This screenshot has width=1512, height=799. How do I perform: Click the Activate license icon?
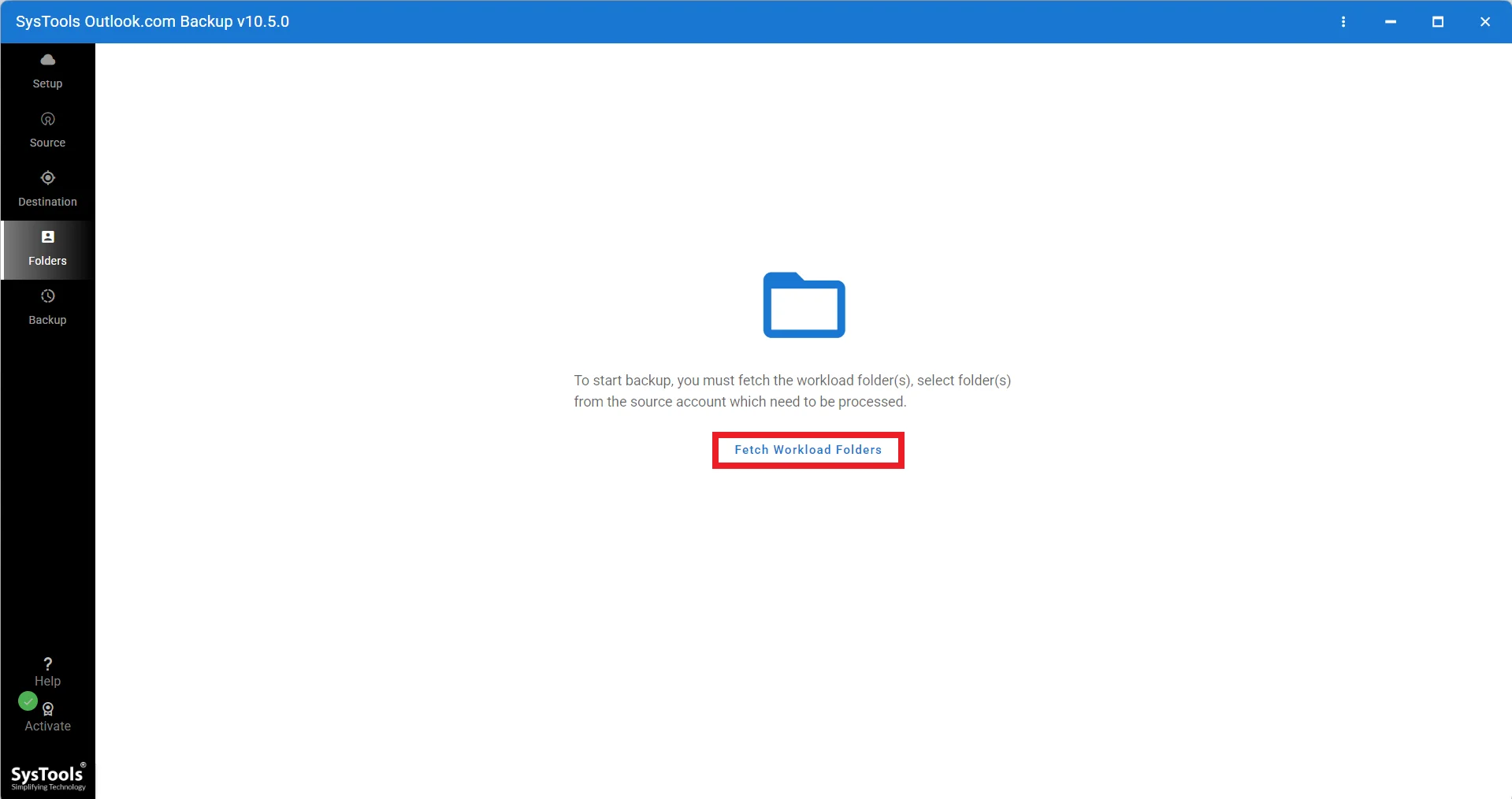48,708
